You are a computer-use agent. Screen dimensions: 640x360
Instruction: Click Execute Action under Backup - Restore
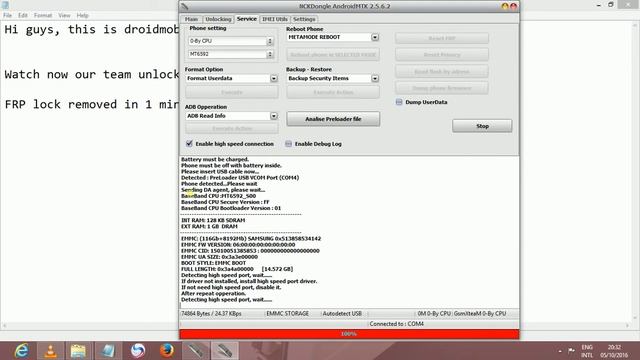tap(333, 92)
